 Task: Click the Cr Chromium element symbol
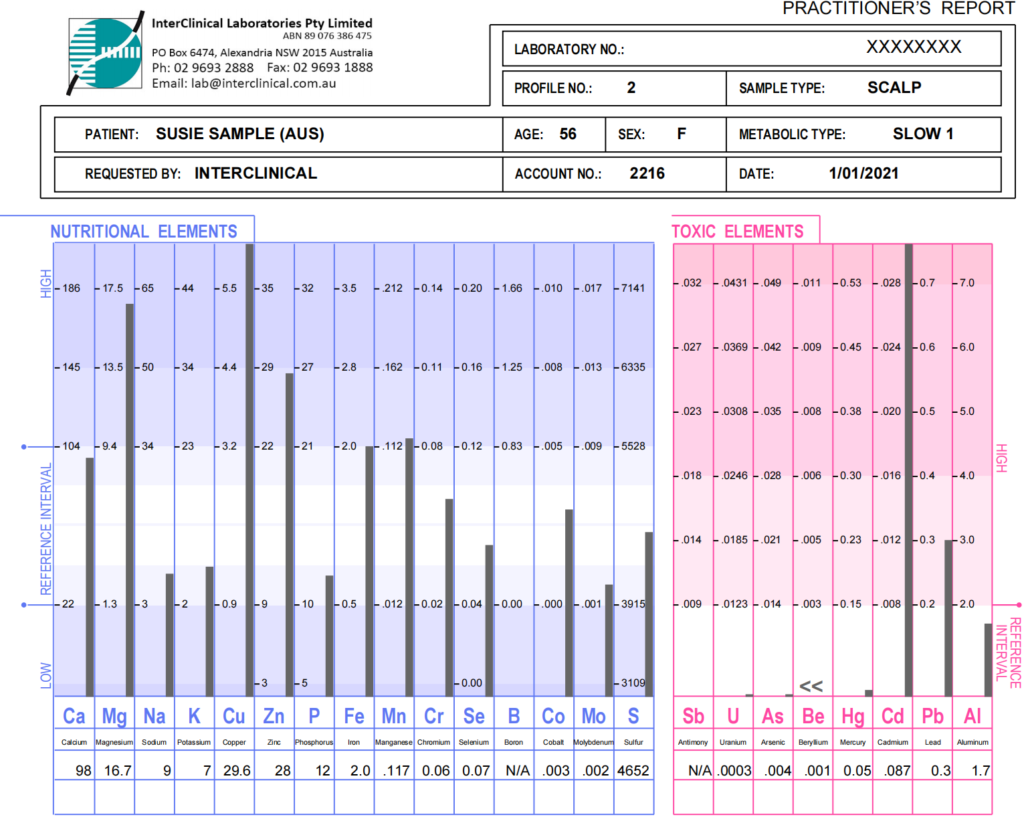[x=434, y=717]
